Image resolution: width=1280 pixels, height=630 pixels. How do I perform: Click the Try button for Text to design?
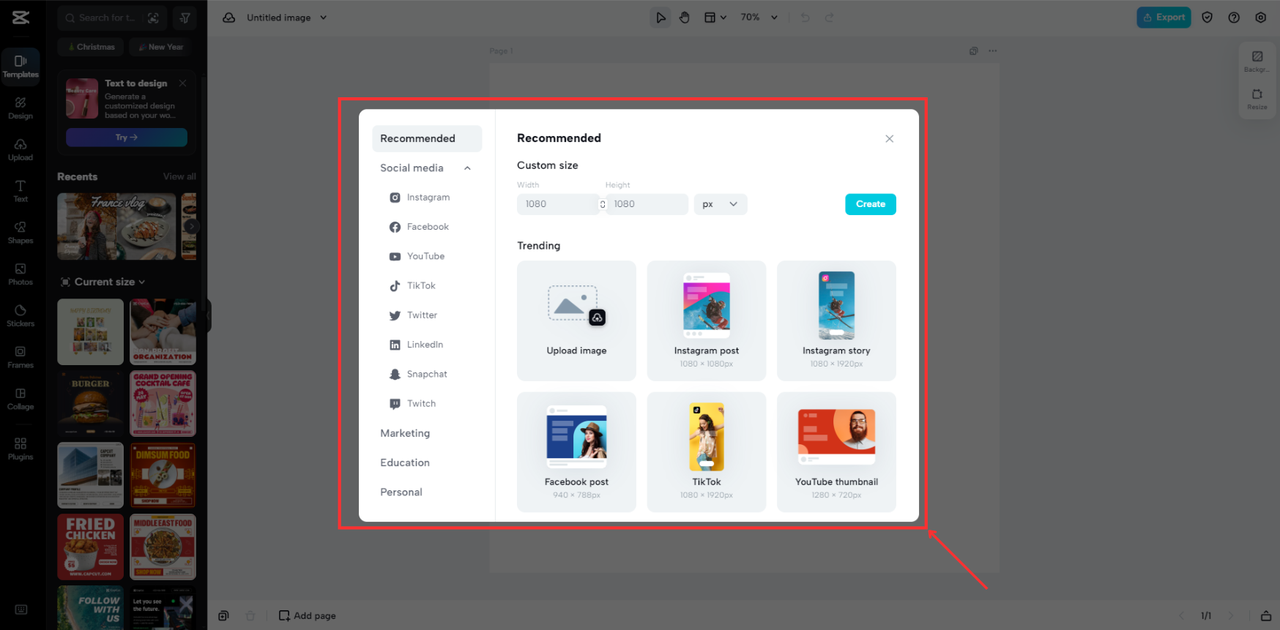[x=126, y=137]
